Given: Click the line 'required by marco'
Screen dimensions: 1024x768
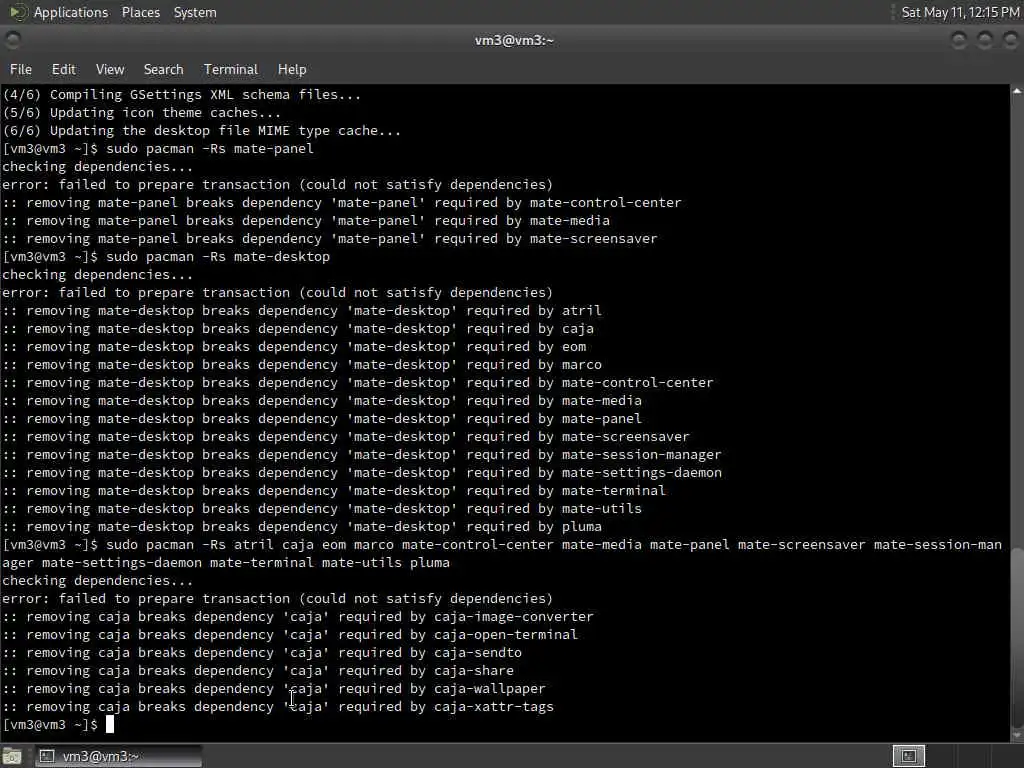Looking at the screenshot, I should pos(302,364).
